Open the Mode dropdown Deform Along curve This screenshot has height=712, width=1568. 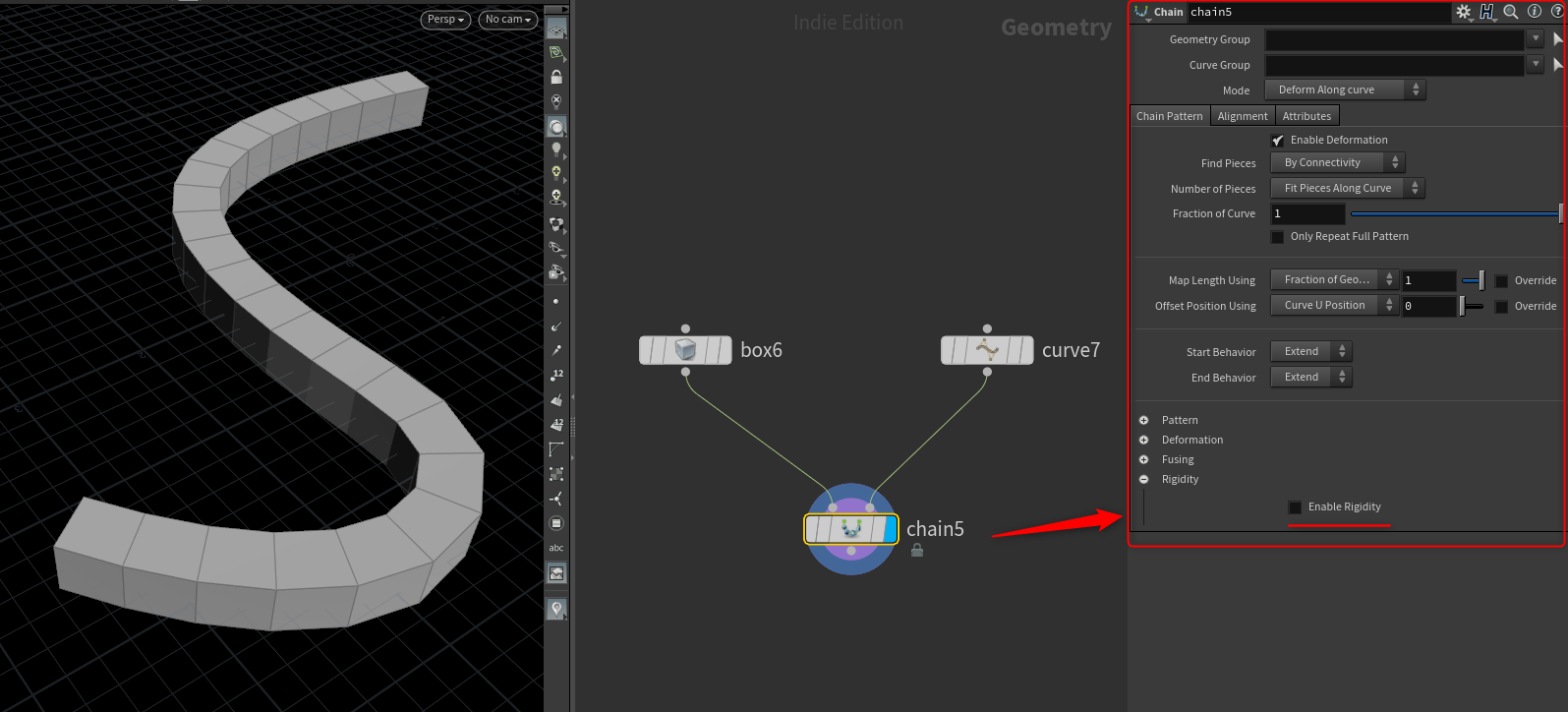(1345, 89)
